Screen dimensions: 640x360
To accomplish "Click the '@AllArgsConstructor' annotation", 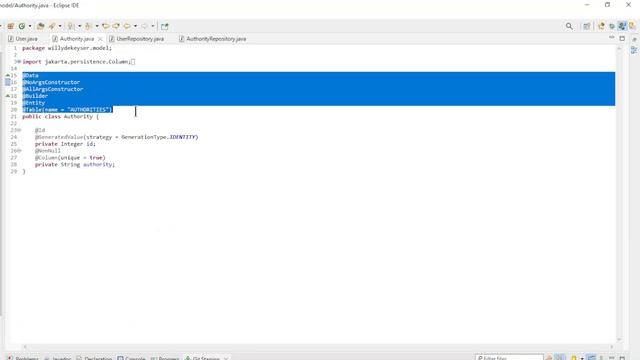I will point(53,89).
